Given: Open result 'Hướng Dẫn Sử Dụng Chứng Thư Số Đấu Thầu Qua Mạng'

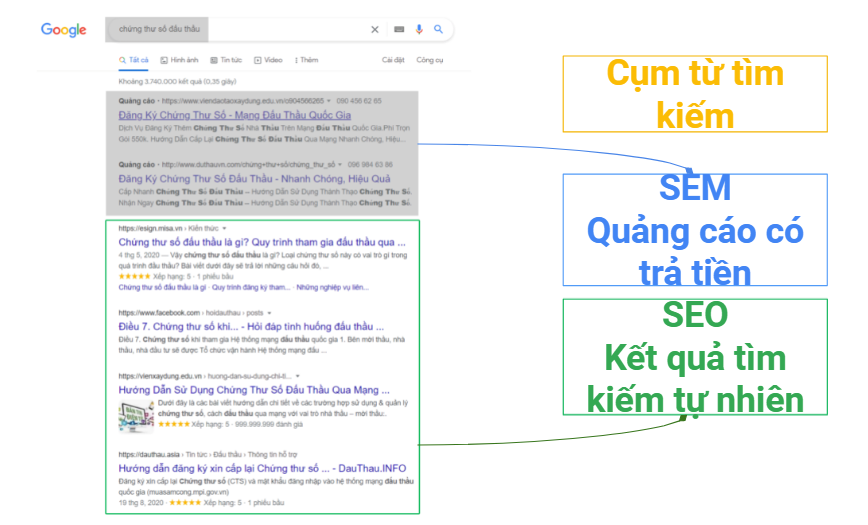Looking at the screenshot, I should (254, 390).
